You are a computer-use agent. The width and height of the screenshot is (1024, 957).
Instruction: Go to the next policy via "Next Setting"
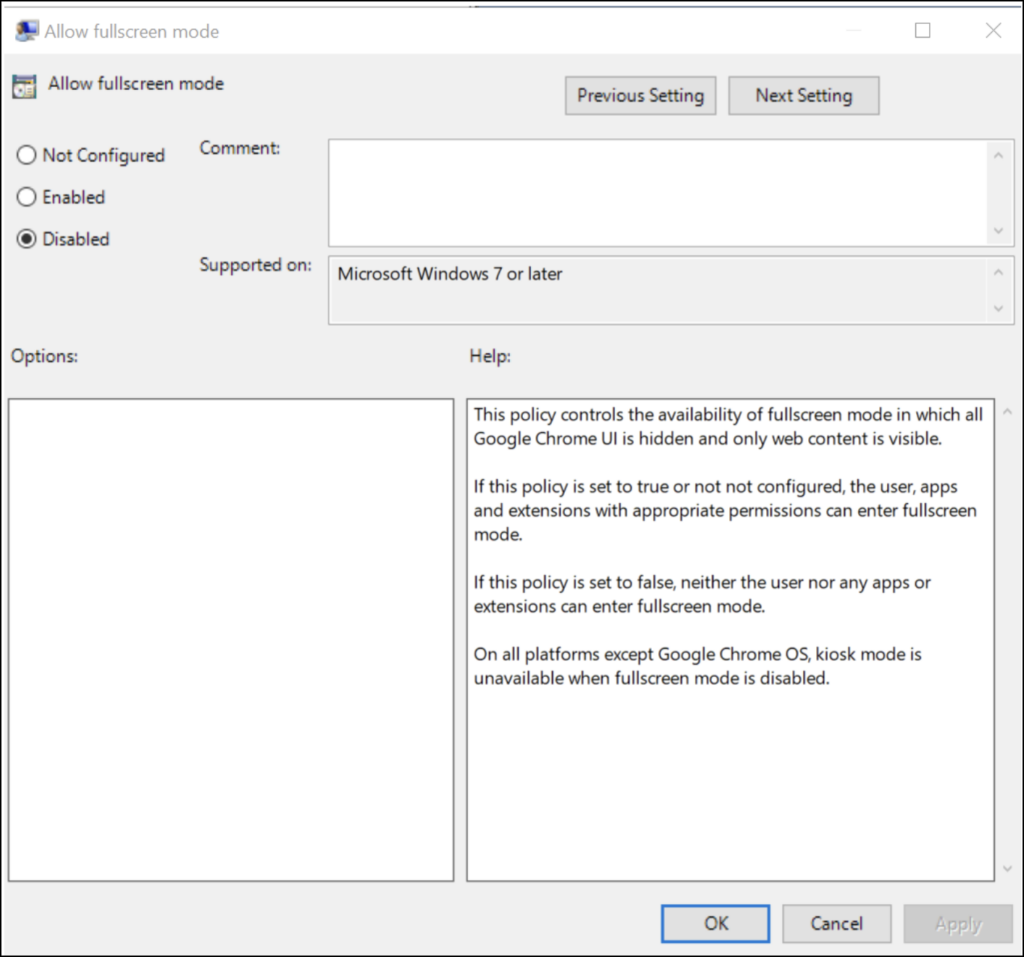[803, 95]
